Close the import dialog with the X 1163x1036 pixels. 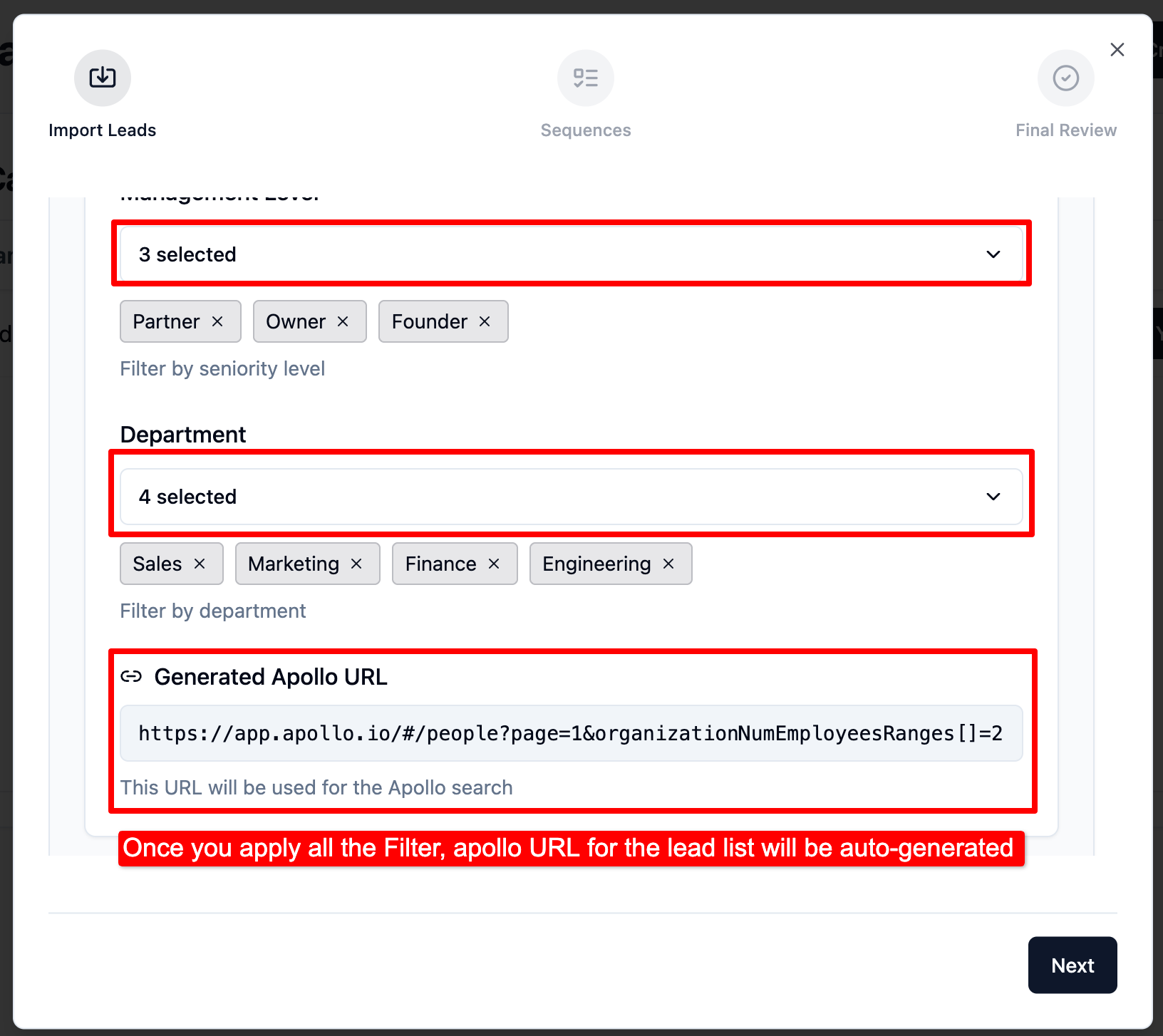coord(1117,49)
